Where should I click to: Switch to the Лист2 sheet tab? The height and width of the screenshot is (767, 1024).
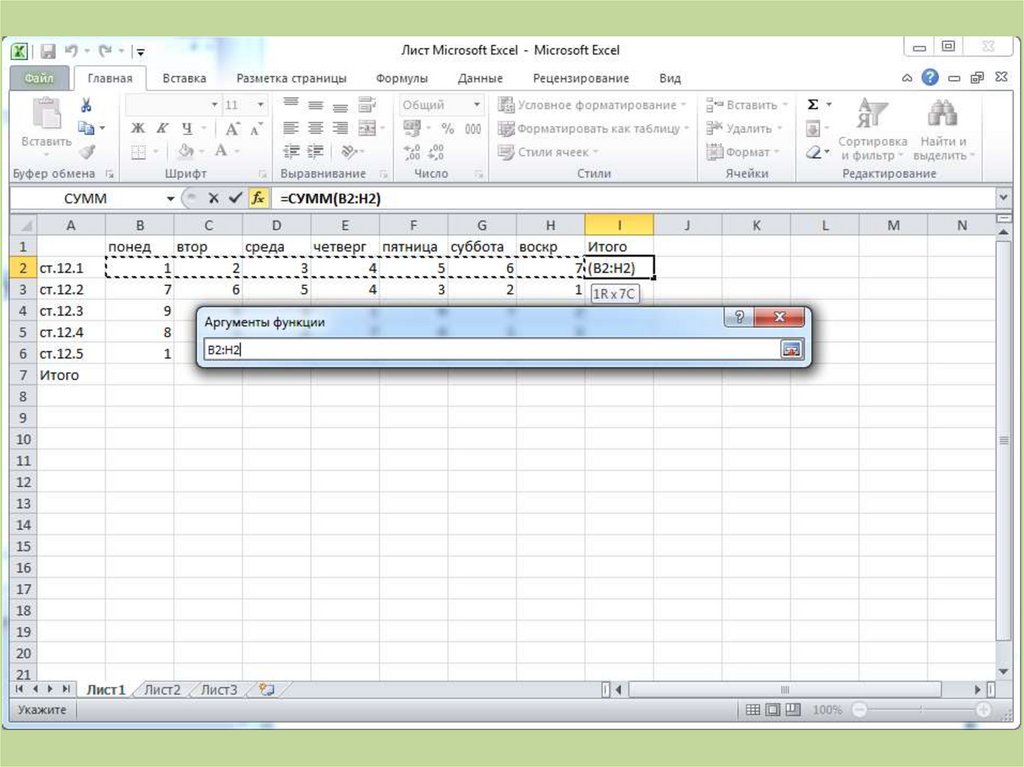coord(162,690)
